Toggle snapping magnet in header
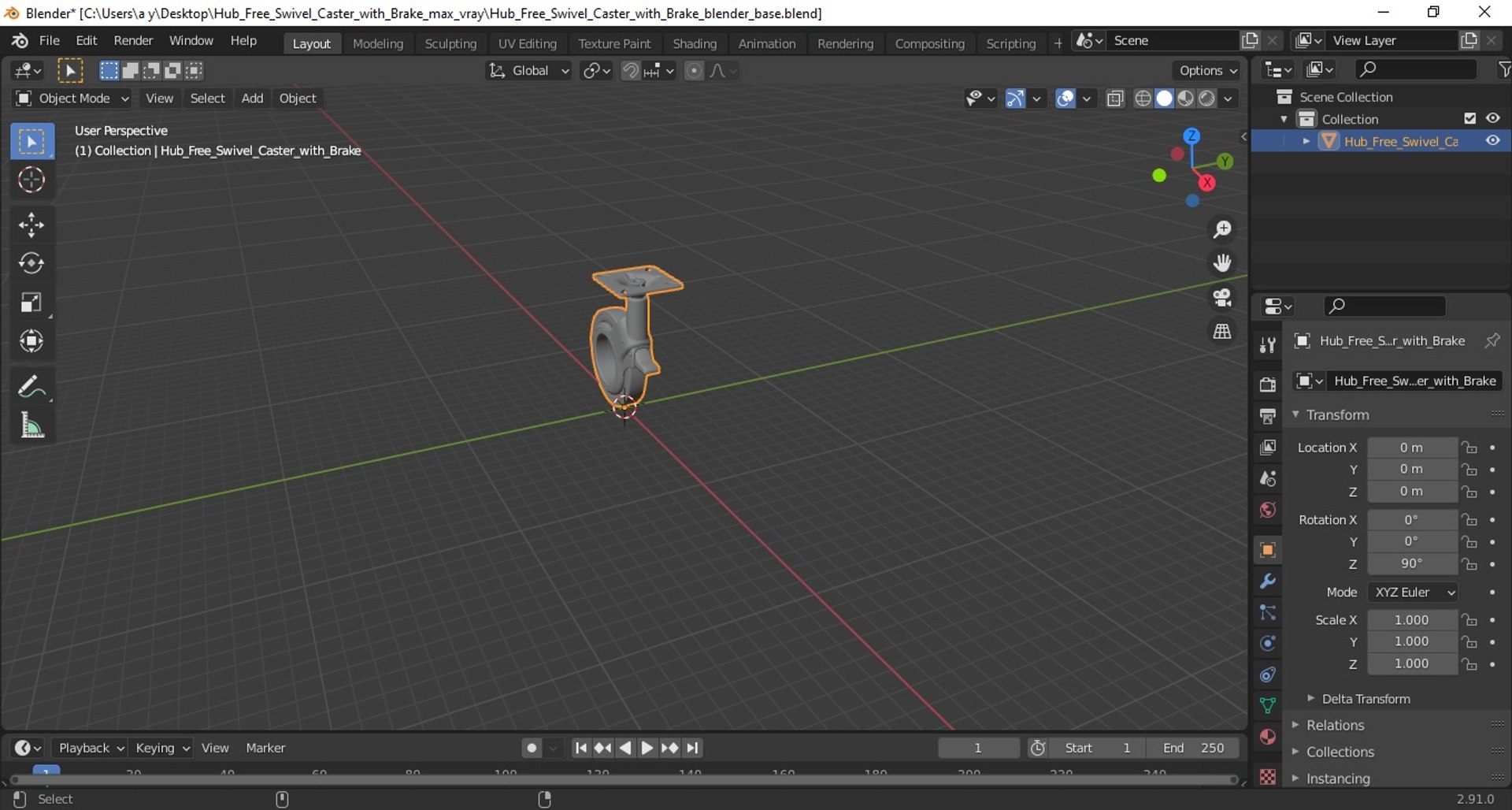Viewport: 1512px width, 810px height. 630,71
